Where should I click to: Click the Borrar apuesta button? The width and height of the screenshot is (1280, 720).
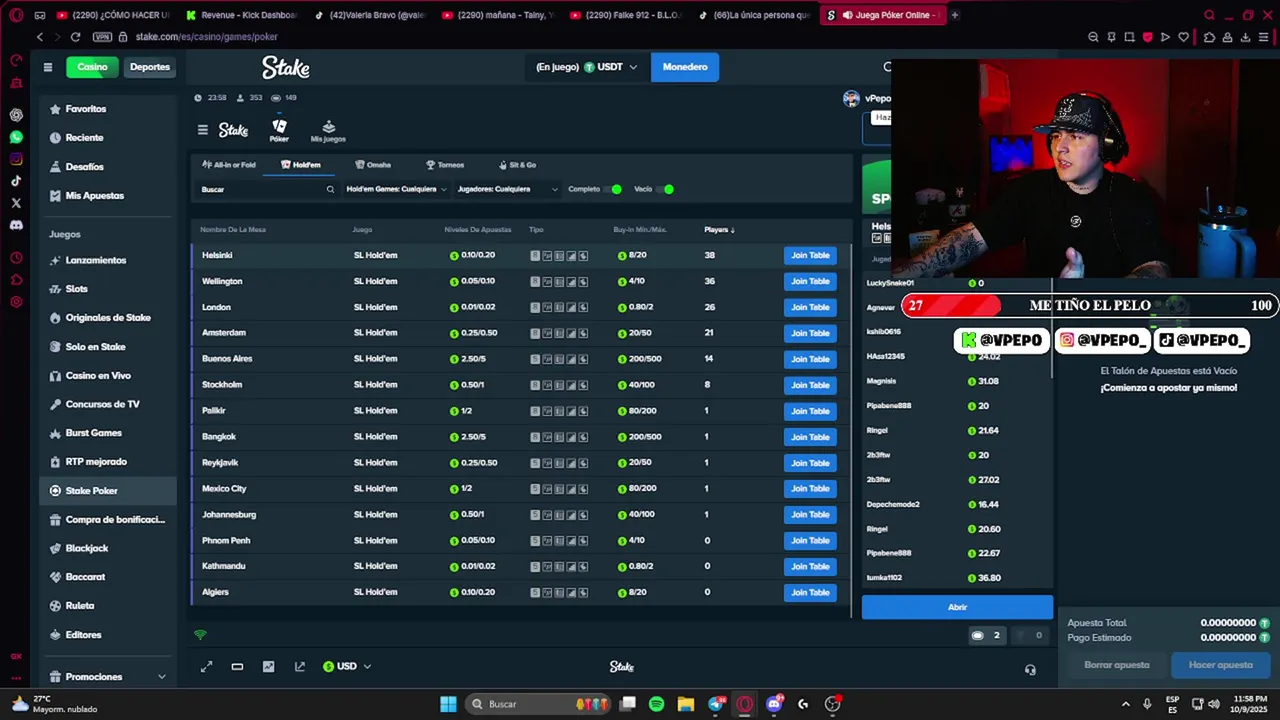click(x=1117, y=665)
